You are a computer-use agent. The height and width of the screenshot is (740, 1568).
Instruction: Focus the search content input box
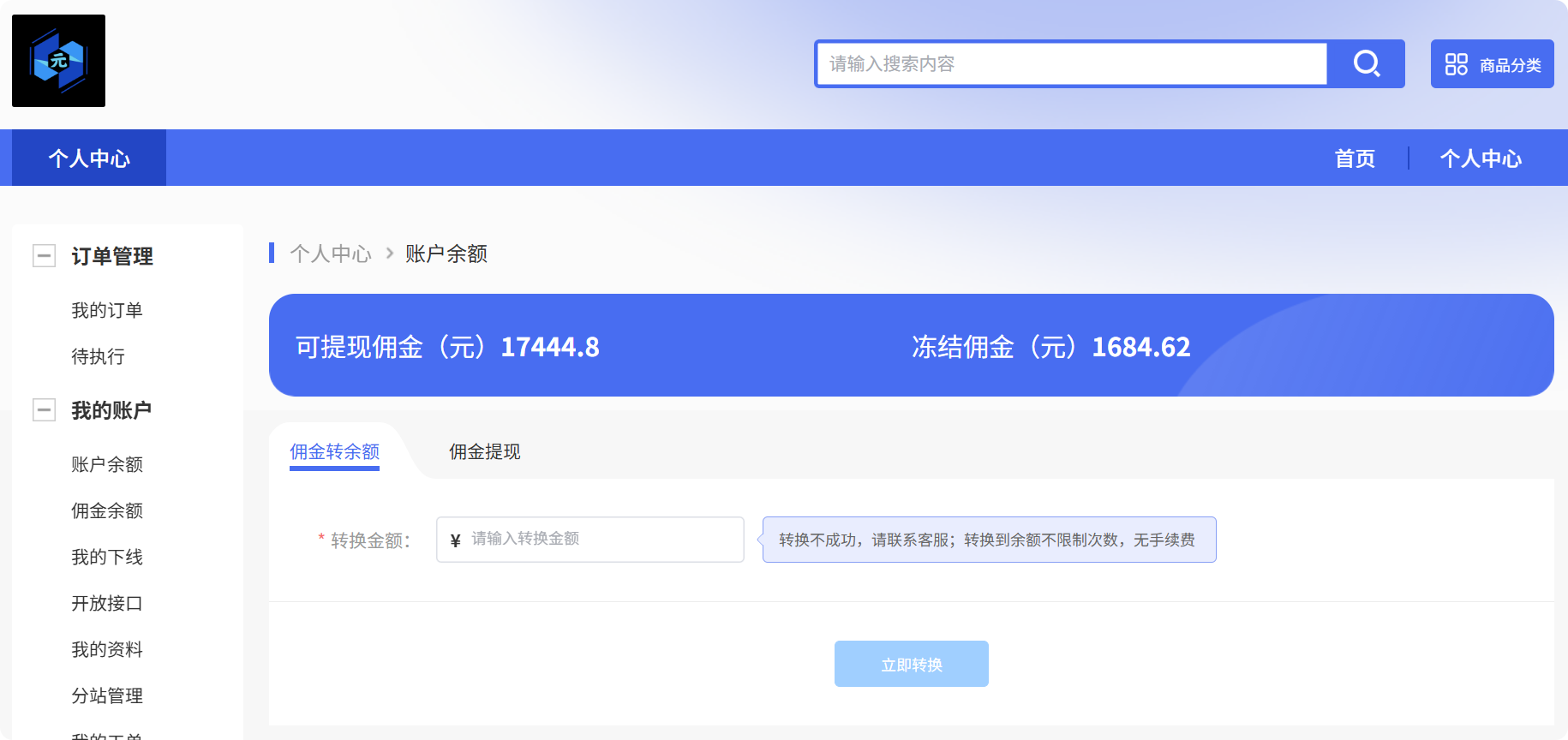pyautogui.click(x=1071, y=64)
